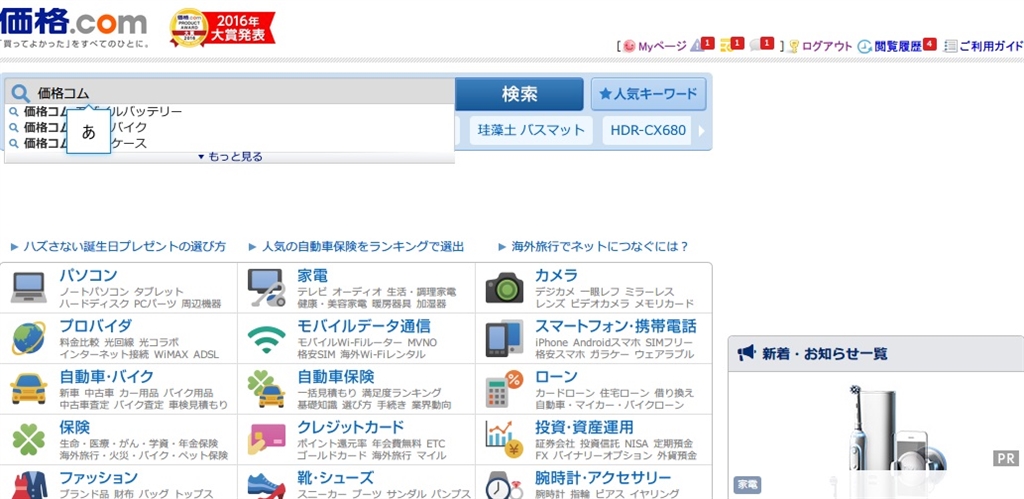
Task: Select the clover-and-car icon for 自動車保険
Action: 266,389
